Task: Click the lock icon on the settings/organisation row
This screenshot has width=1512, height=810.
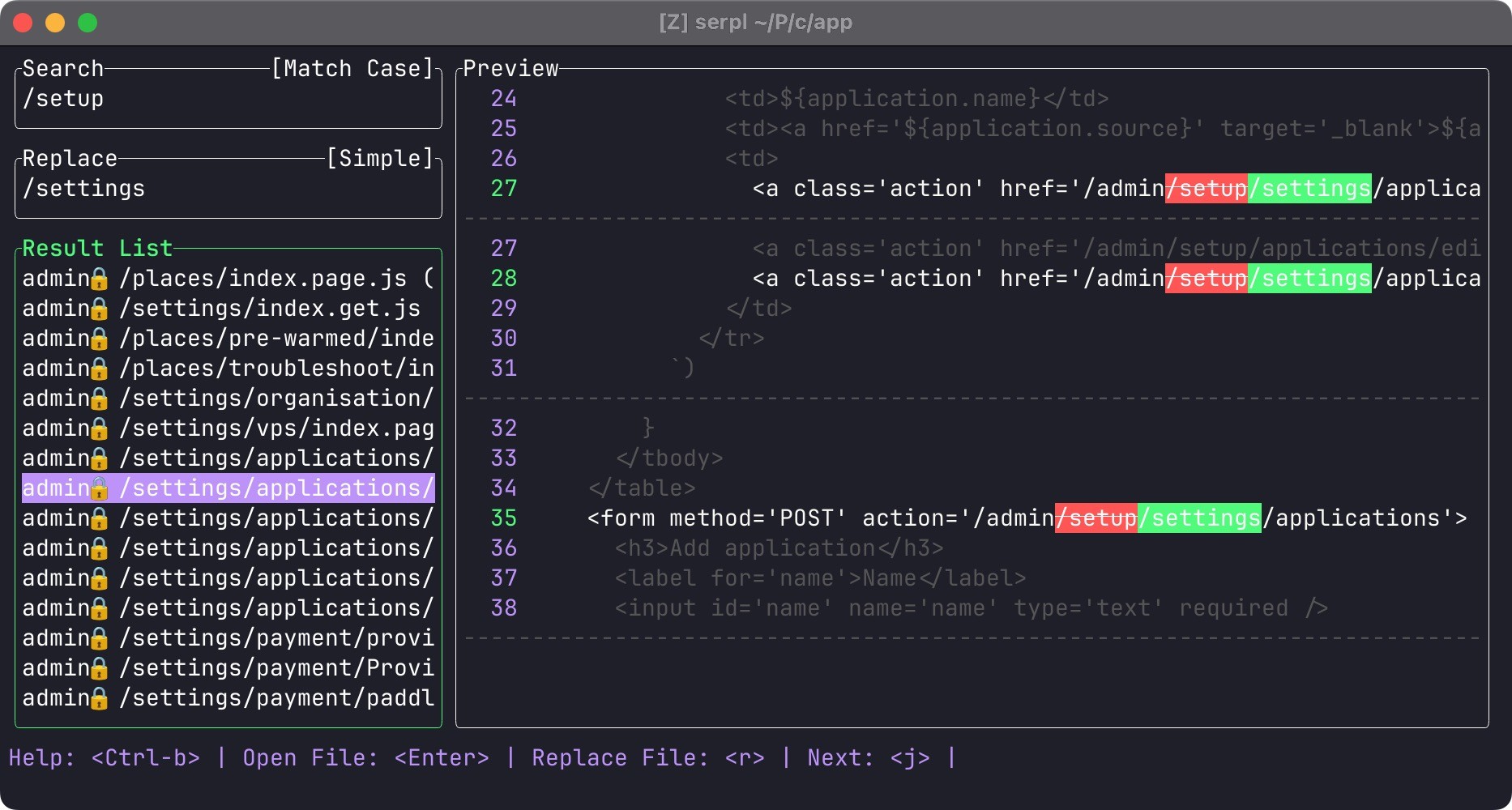Action: [x=99, y=399]
